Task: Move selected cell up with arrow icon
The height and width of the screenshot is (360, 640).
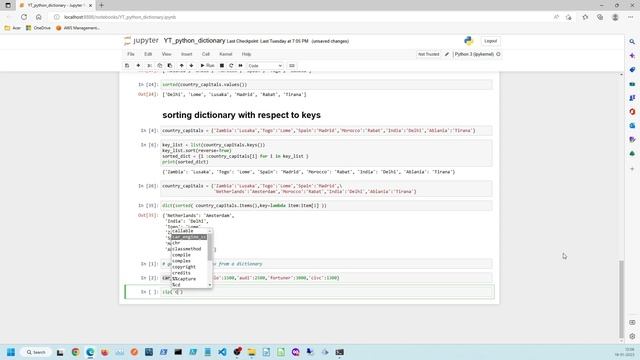Action: (x=182, y=65)
